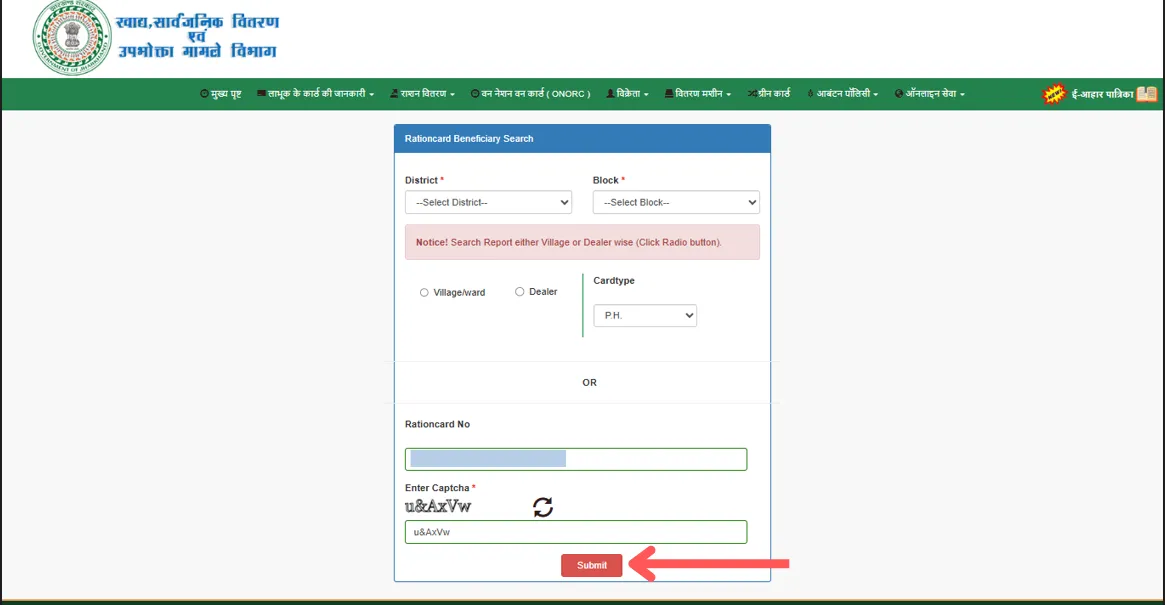
Task: Click the Cardtype label
Action: (614, 281)
